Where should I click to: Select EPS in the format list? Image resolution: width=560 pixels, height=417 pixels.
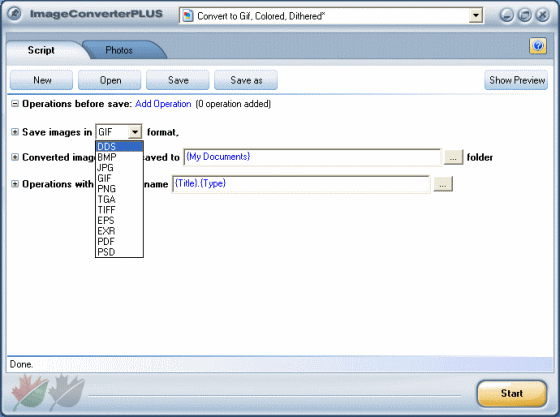click(119, 220)
